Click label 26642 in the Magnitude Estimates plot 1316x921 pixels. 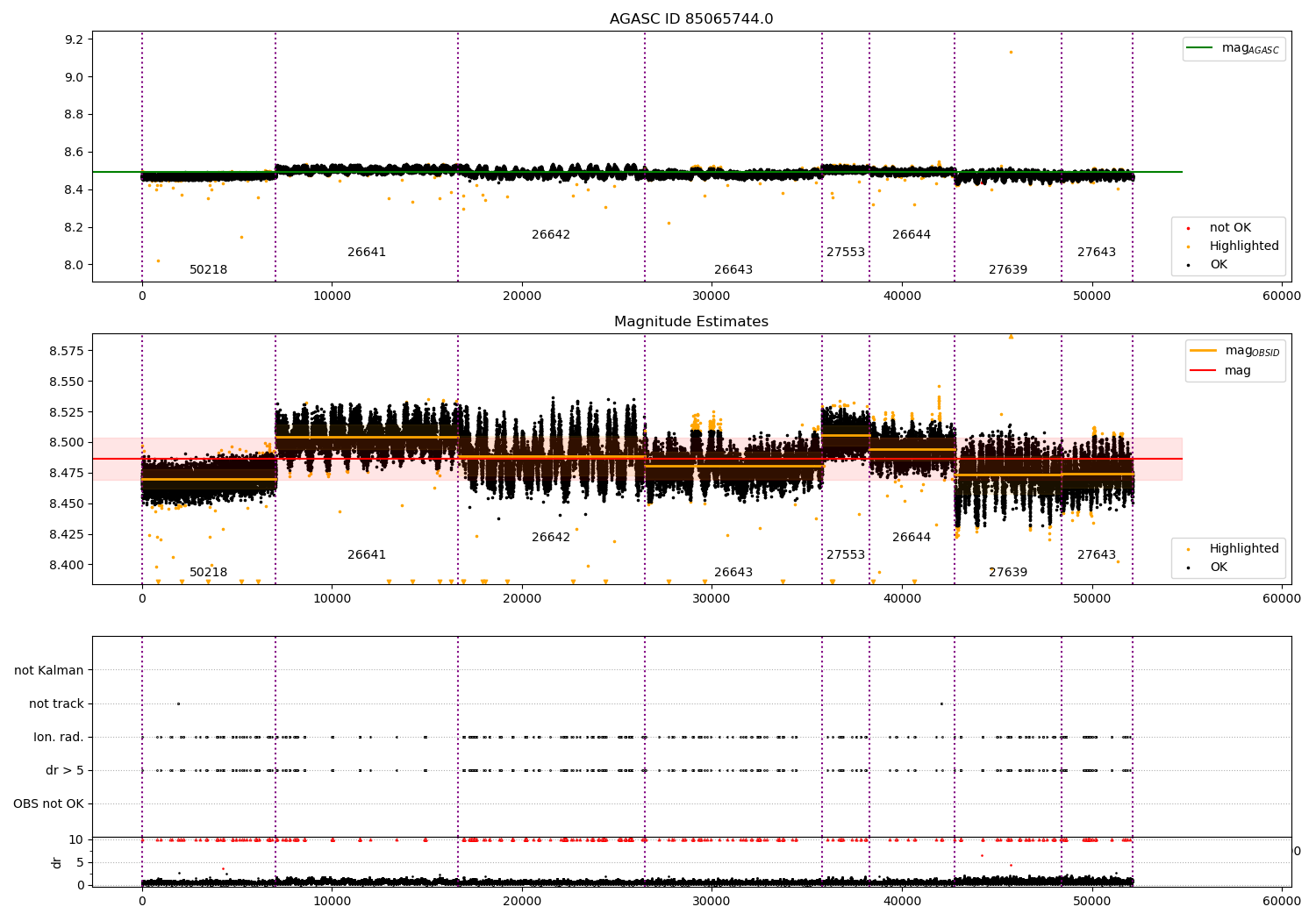[x=551, y=538]
